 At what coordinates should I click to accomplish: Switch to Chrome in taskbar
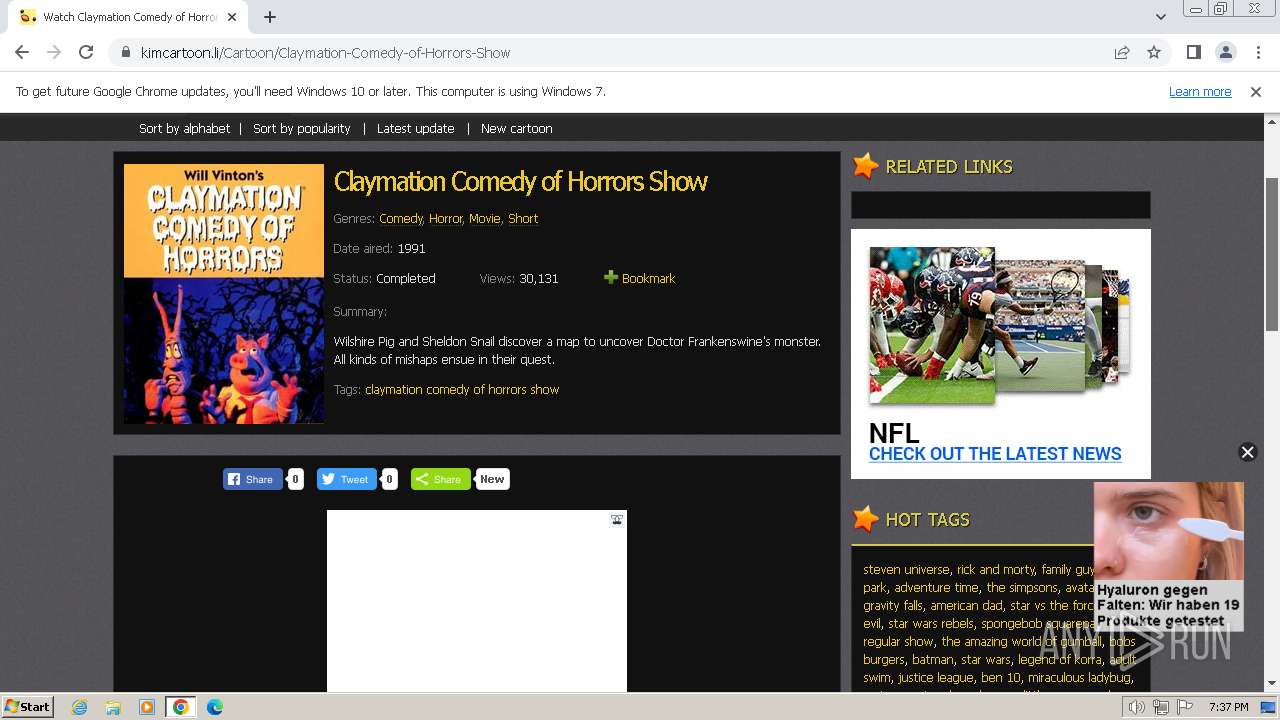tap(180, 707)
